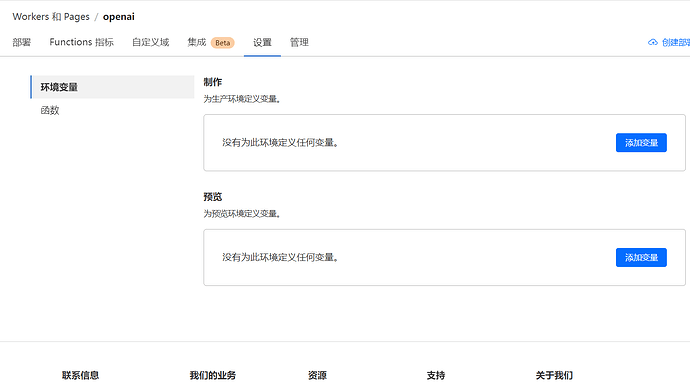690x384 pixels.
Task: Click the 为生产环境定义变量 description
Action: click(x=242, y=99)
